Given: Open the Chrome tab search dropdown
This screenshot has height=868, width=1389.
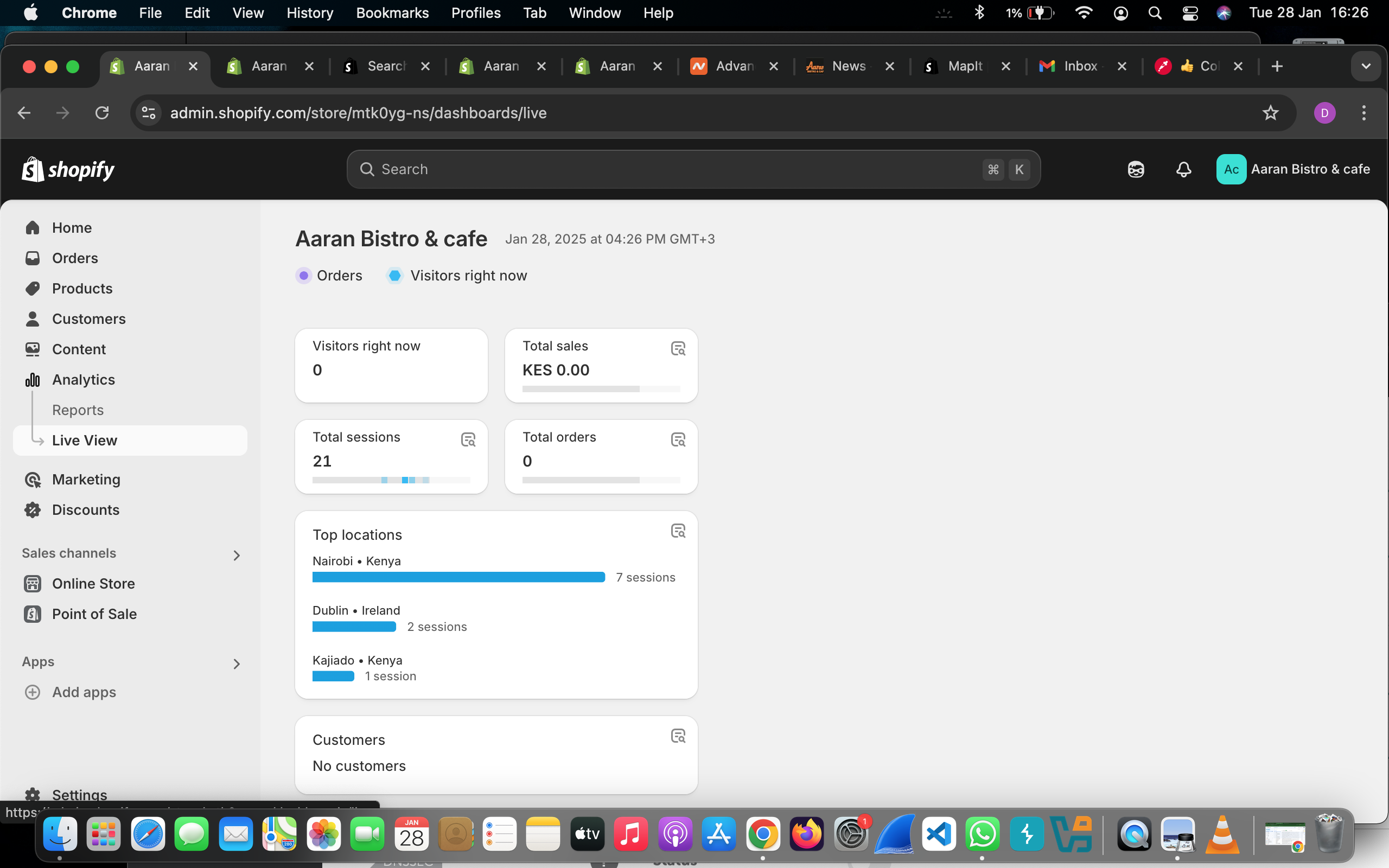Looking at the screenshot, I should pos(1366,67).
